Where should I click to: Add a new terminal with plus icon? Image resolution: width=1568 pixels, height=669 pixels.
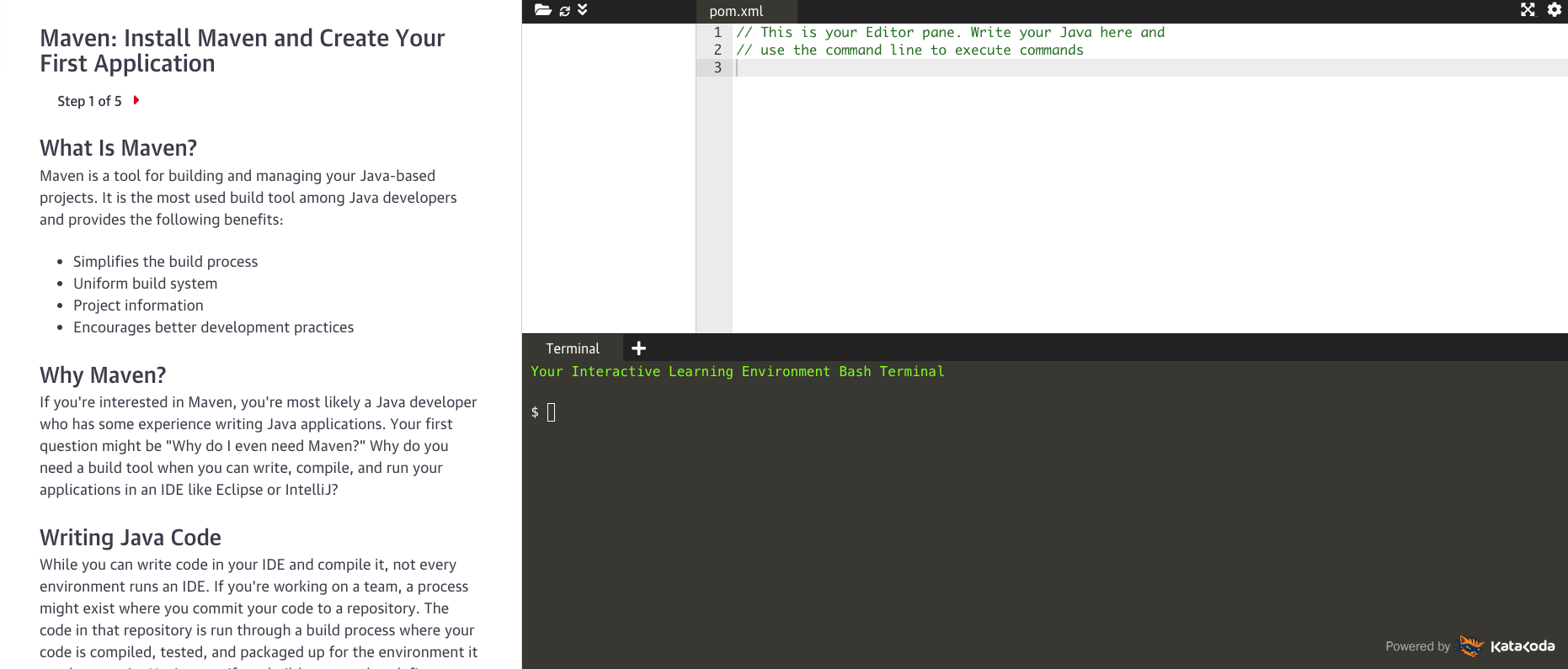pyautogui.click(x=639, y=348)
